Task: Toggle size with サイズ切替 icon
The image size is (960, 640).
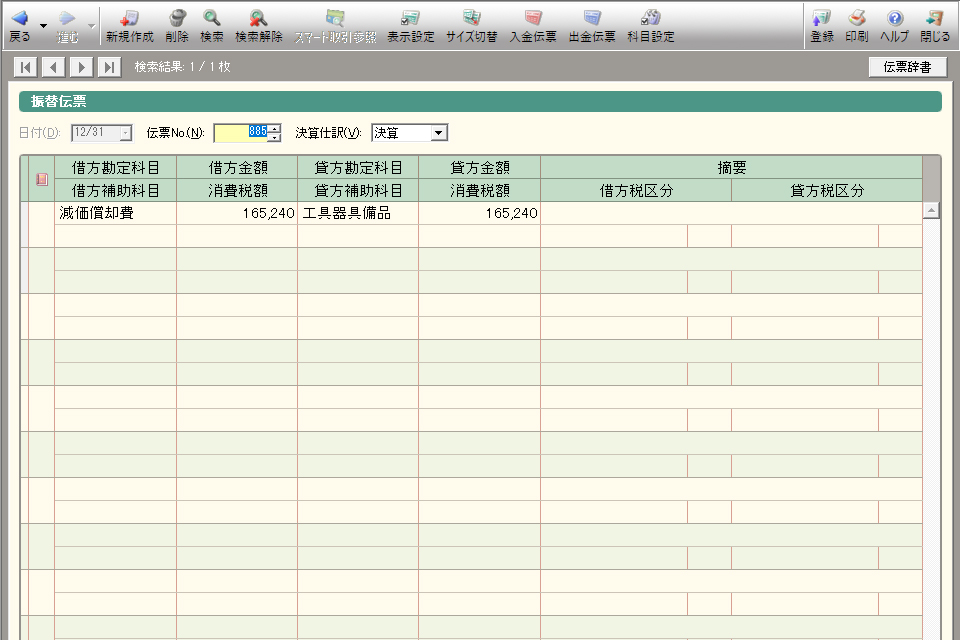Action: coord(471,26)
